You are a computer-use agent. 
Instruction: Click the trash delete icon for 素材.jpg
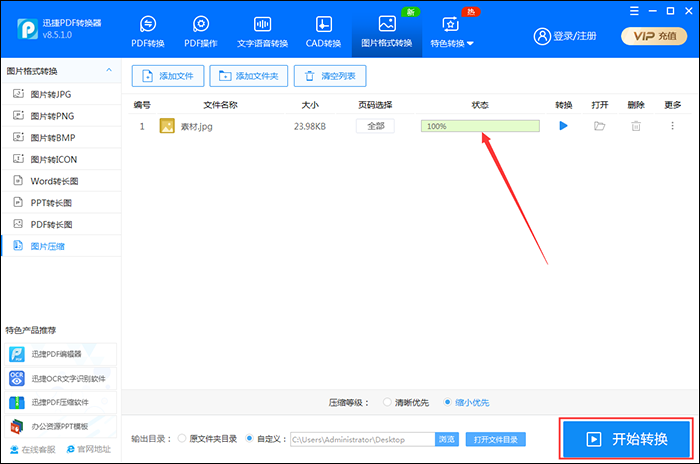[636, 126]
